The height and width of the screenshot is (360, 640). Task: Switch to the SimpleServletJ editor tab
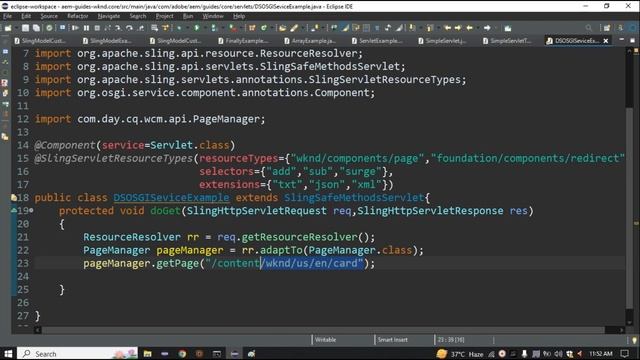pyautogui.click(x=442, y=41)
